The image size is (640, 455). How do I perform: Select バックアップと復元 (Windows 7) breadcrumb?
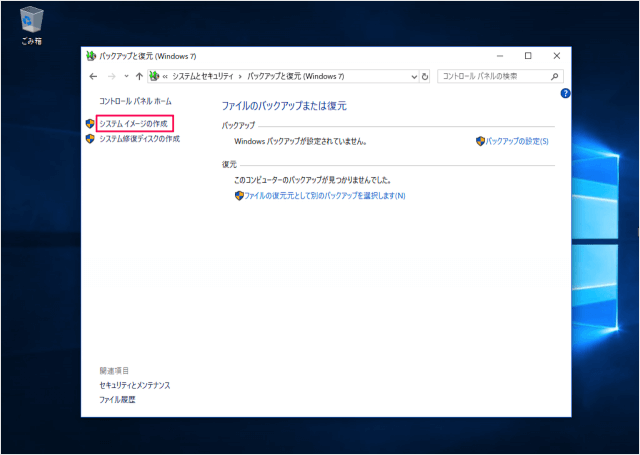coord(295,76)
